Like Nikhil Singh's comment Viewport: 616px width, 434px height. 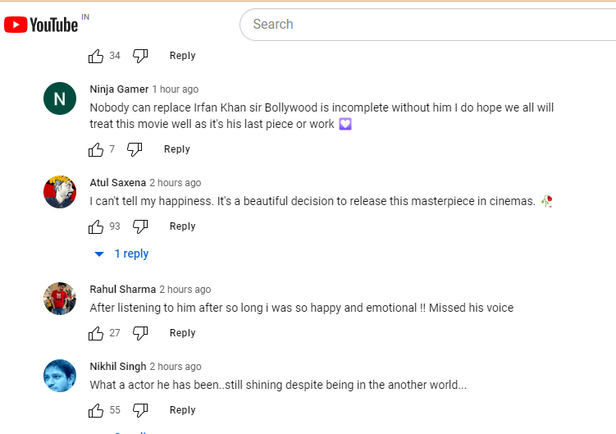[96, 410]
